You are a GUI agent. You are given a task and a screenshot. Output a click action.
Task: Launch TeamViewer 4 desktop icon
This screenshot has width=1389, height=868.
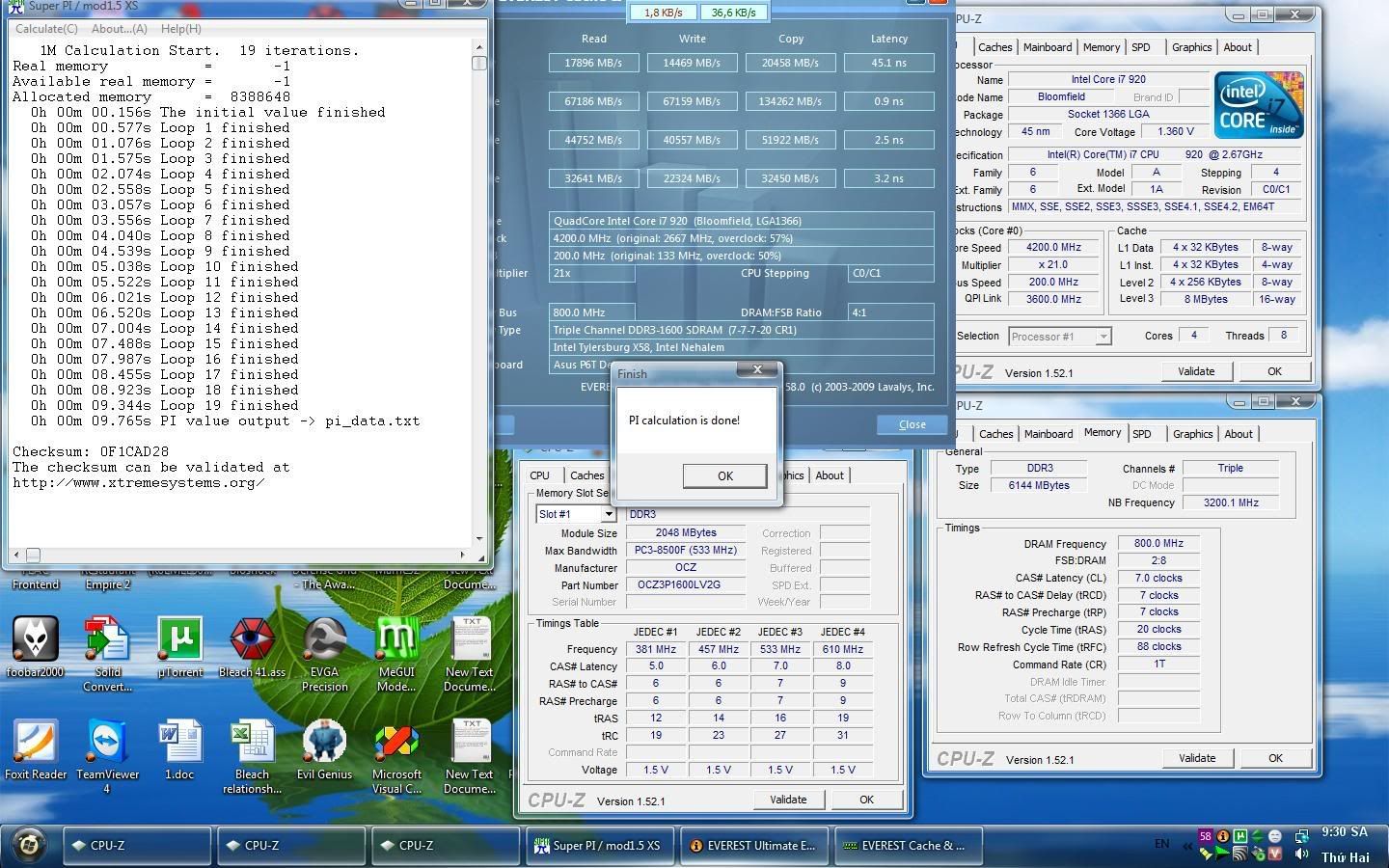(x=107, y=757)
